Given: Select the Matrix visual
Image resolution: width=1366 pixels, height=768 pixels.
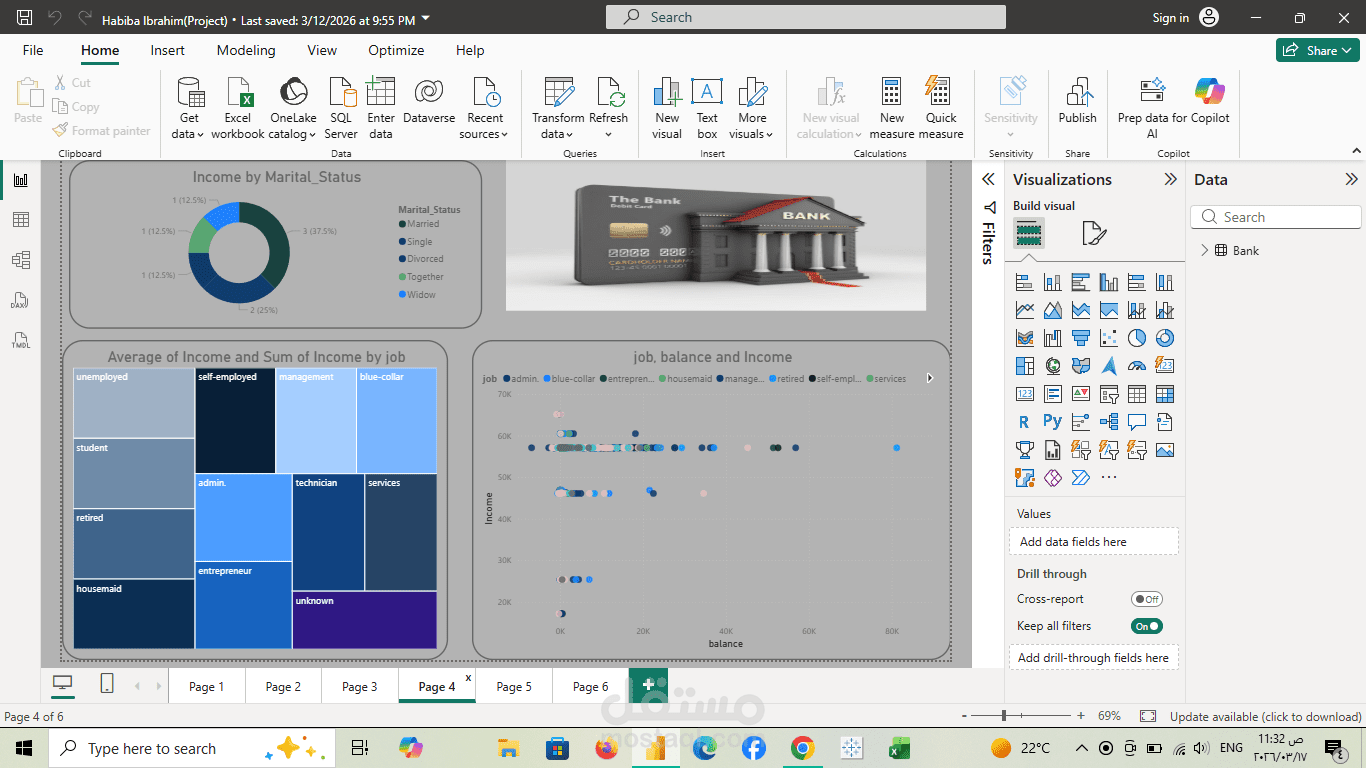Looking at the screenshot, I should pyautogui.click(x=1164, y=394).
